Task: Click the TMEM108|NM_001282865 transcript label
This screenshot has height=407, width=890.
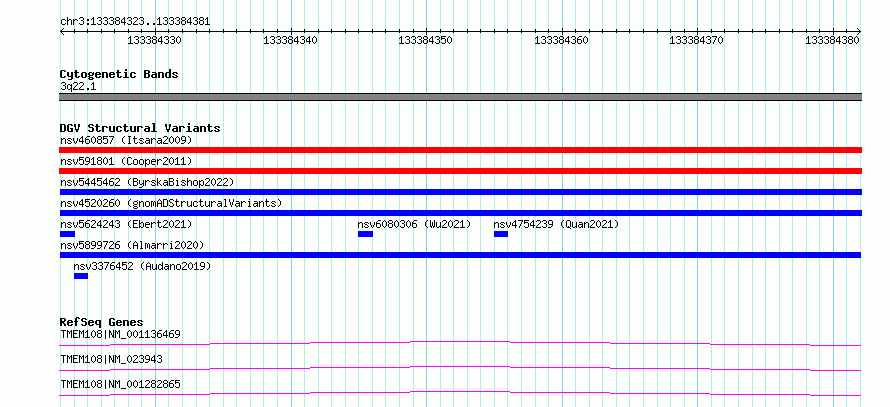Action: 120,384
